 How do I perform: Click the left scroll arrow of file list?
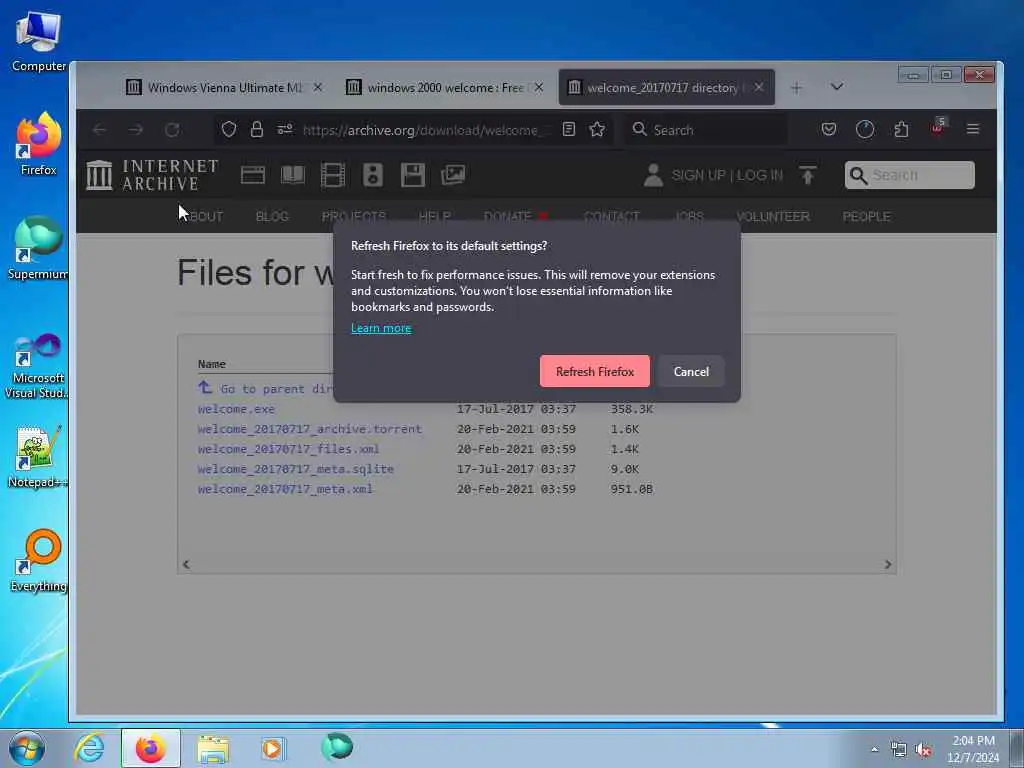tap(186, 564)
